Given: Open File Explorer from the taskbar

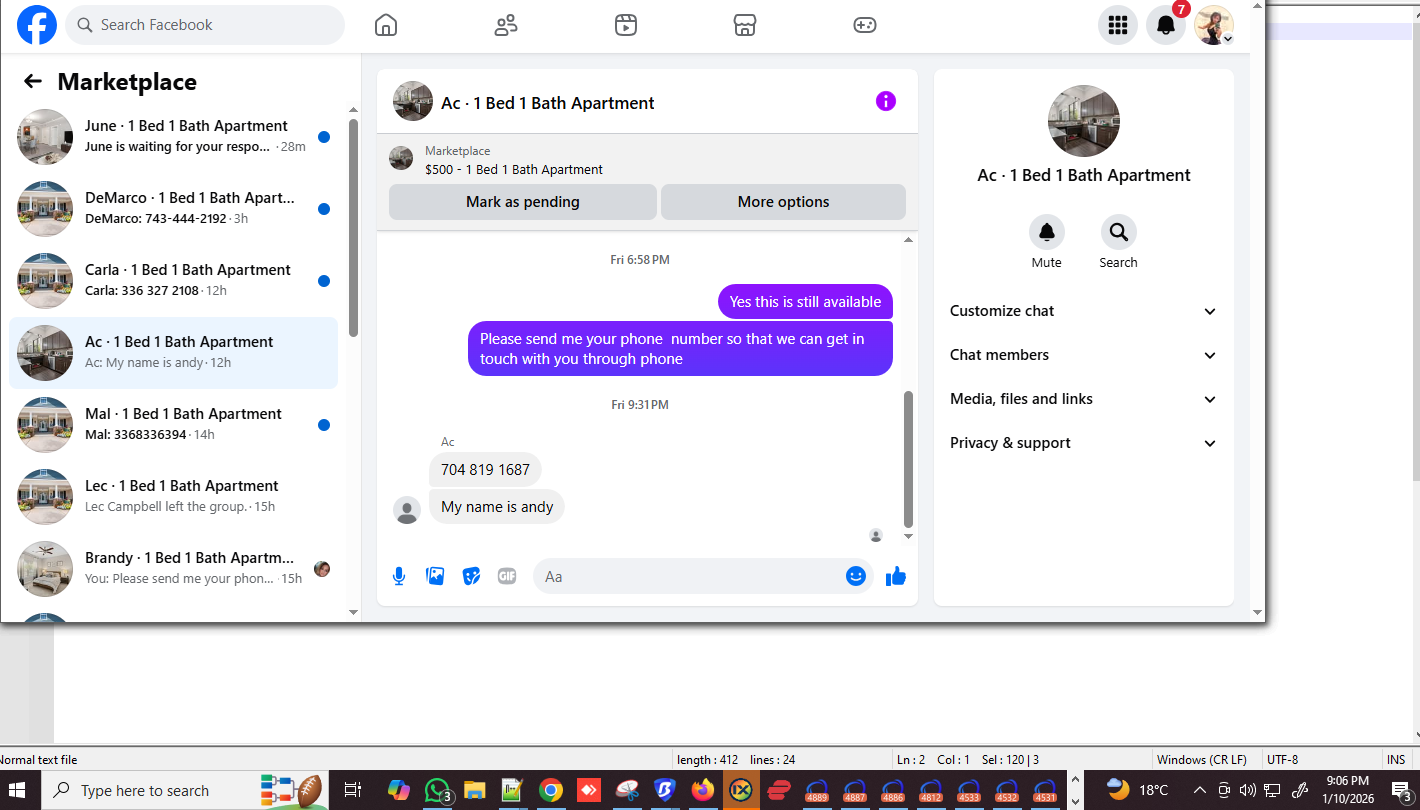Looking at the screenshot, I should pyautogui.click(x=474, y=790).
